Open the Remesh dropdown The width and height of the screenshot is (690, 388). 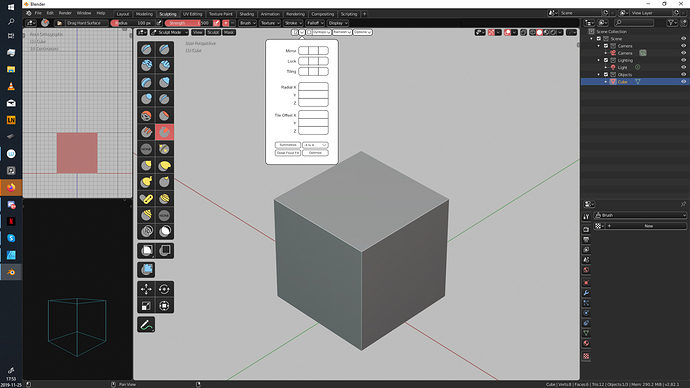(342, 32)
